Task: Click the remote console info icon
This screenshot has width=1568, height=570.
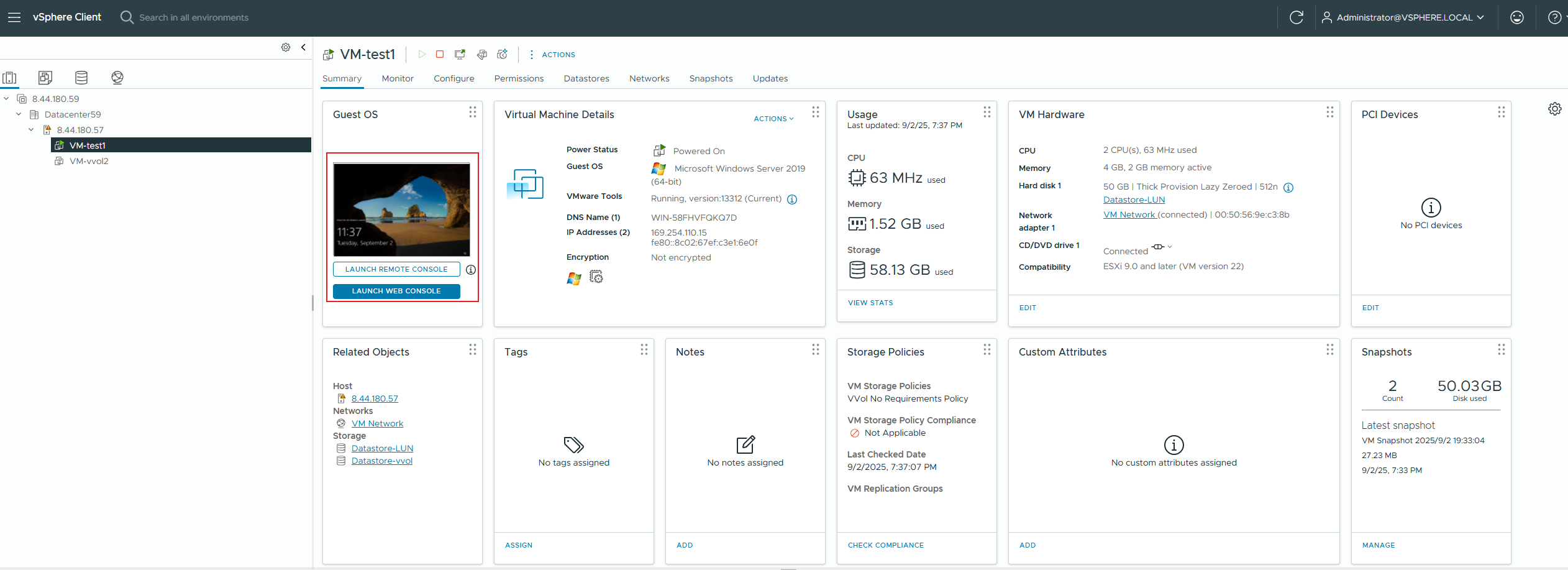Action: (x=471, y=270)
